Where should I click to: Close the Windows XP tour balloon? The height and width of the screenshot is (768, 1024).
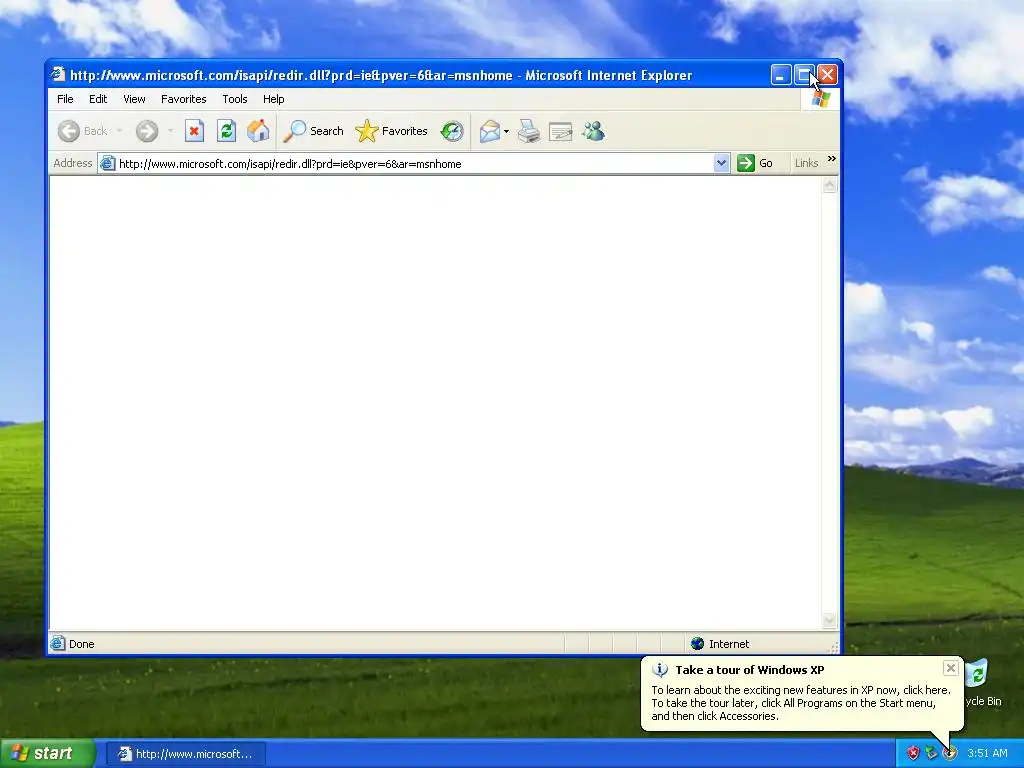tap(951, 668)
